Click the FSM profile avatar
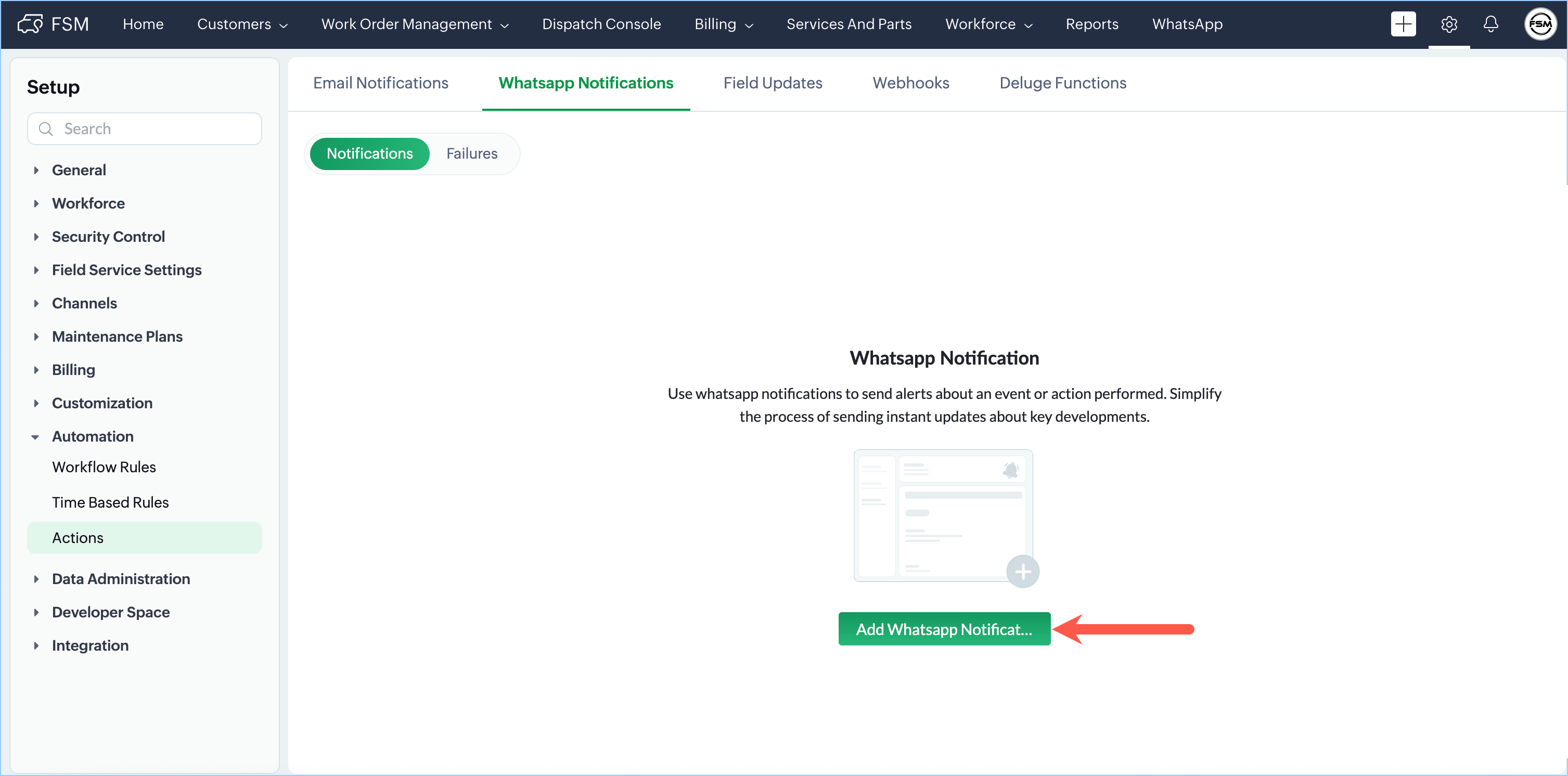1568x776 pixels. click(1540, 24)
